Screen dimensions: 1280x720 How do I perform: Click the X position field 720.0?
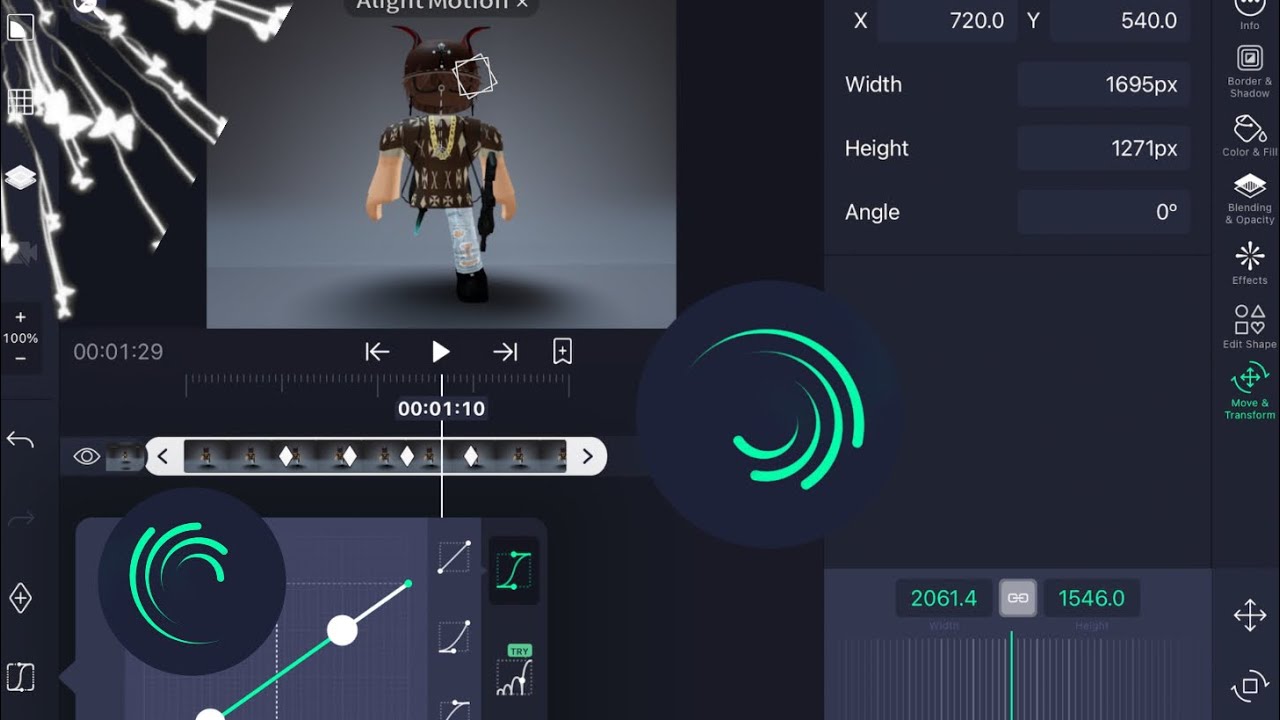coord(947,20)
